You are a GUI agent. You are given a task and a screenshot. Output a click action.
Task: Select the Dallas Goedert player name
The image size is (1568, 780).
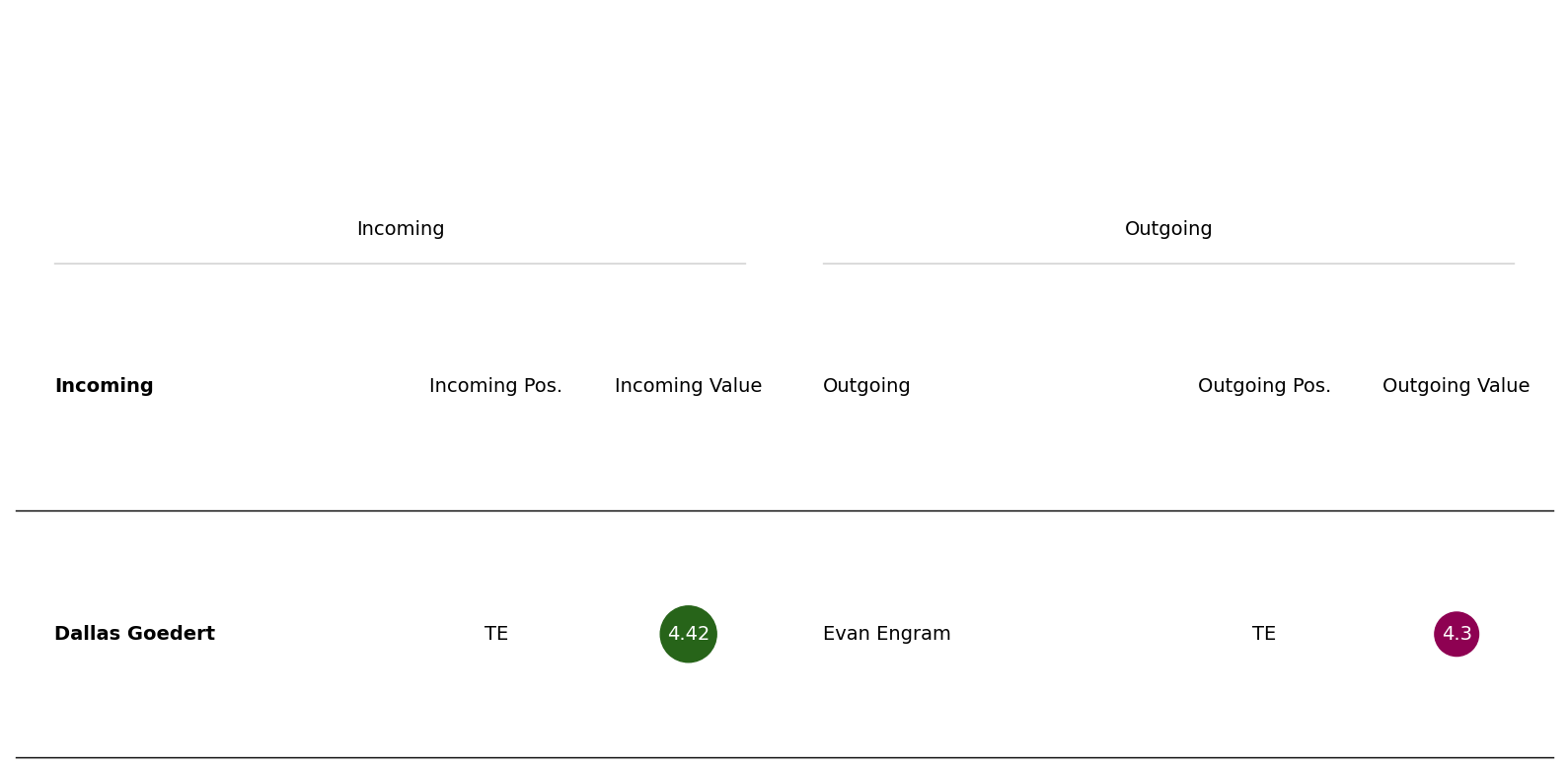click(134, 634)
